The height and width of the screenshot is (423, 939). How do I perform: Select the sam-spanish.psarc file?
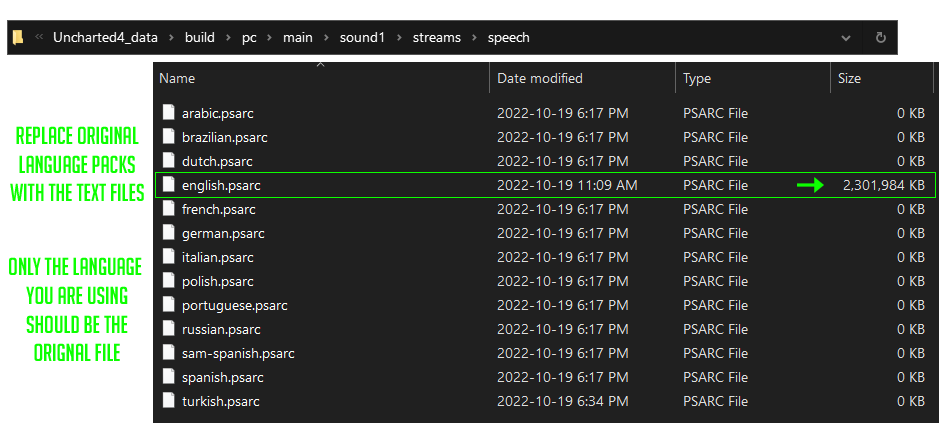(238, 353)
